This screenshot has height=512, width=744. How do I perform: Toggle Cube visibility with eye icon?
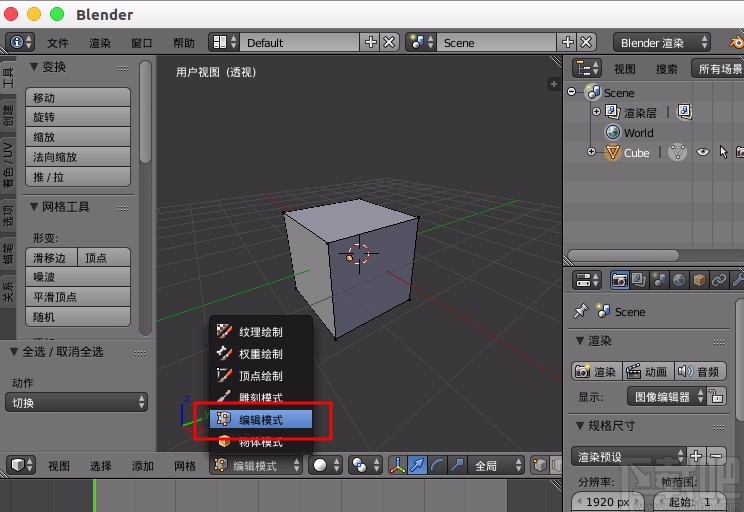[703, 152]
